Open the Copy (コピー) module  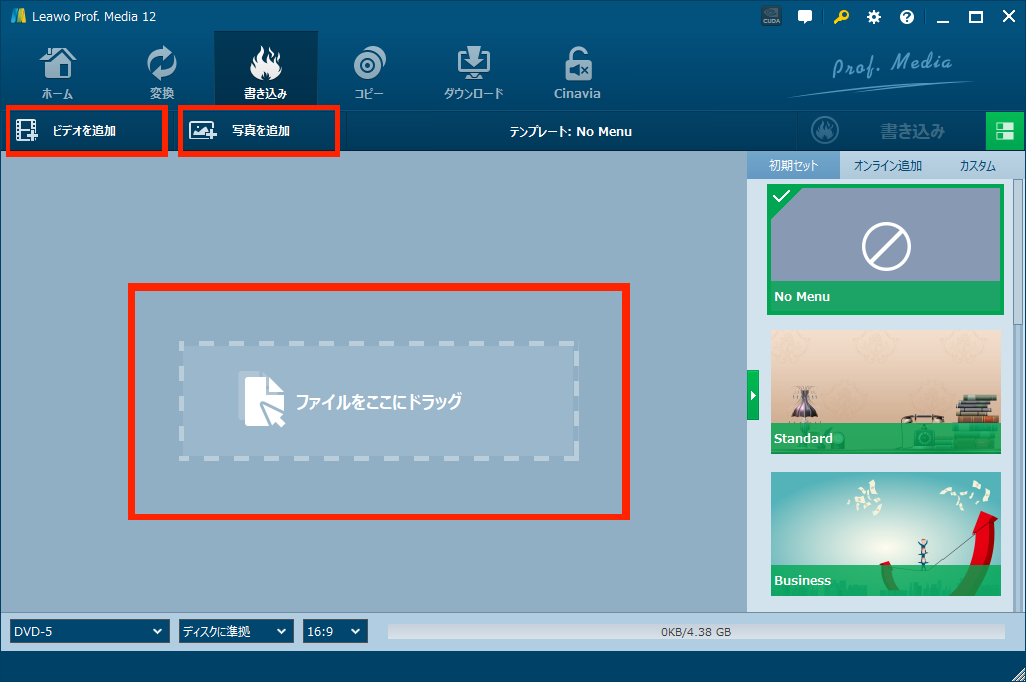[369, 71]
